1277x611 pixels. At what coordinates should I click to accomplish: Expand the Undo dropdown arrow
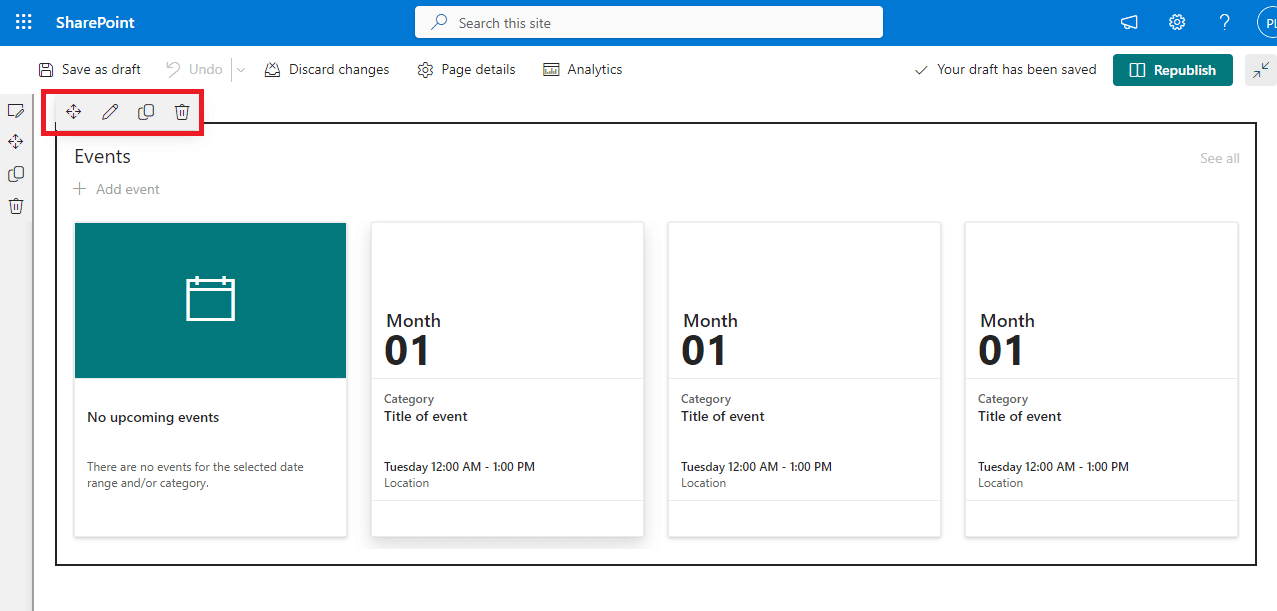240,70
